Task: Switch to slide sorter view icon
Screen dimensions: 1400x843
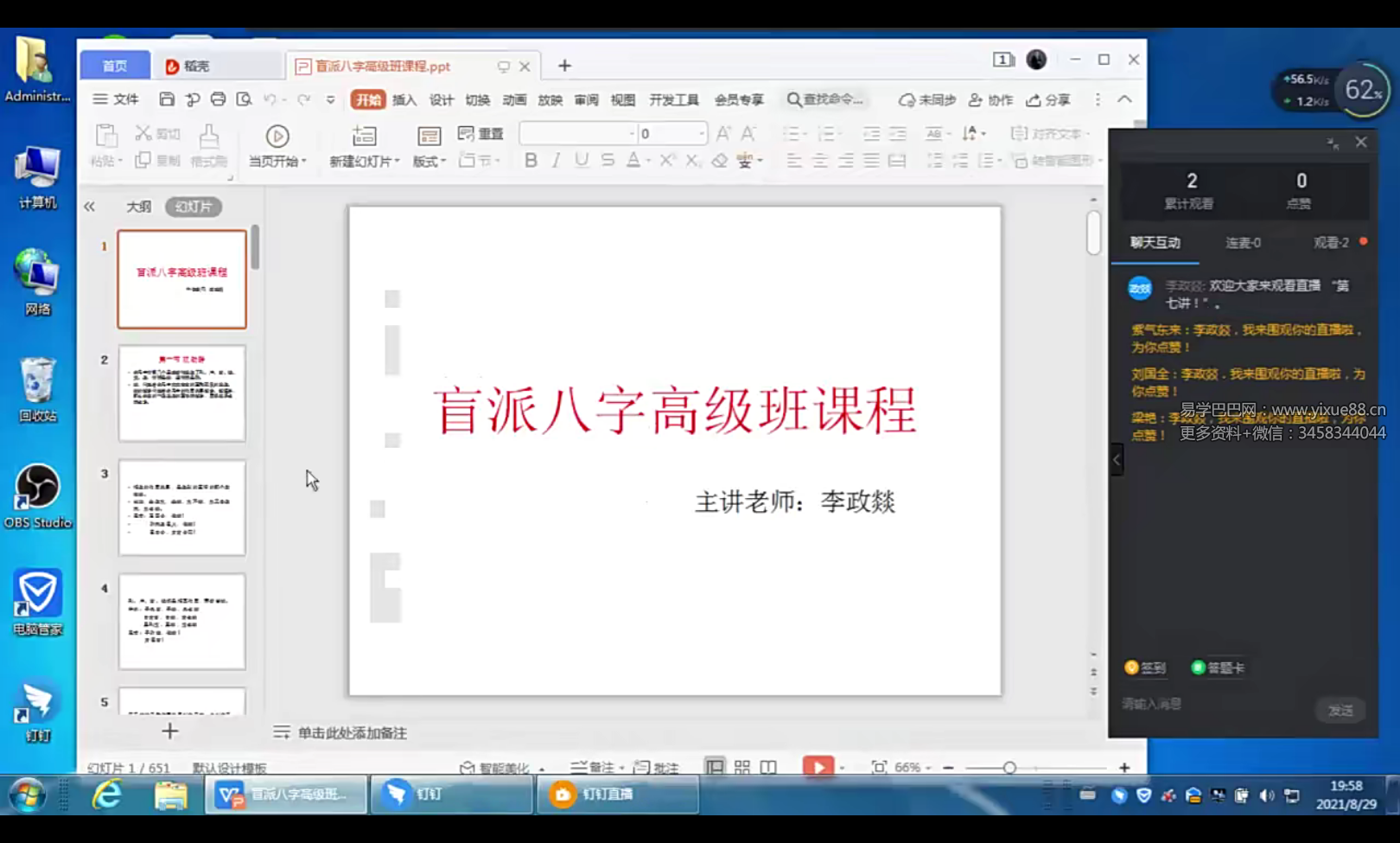Action: click(741, 768)
